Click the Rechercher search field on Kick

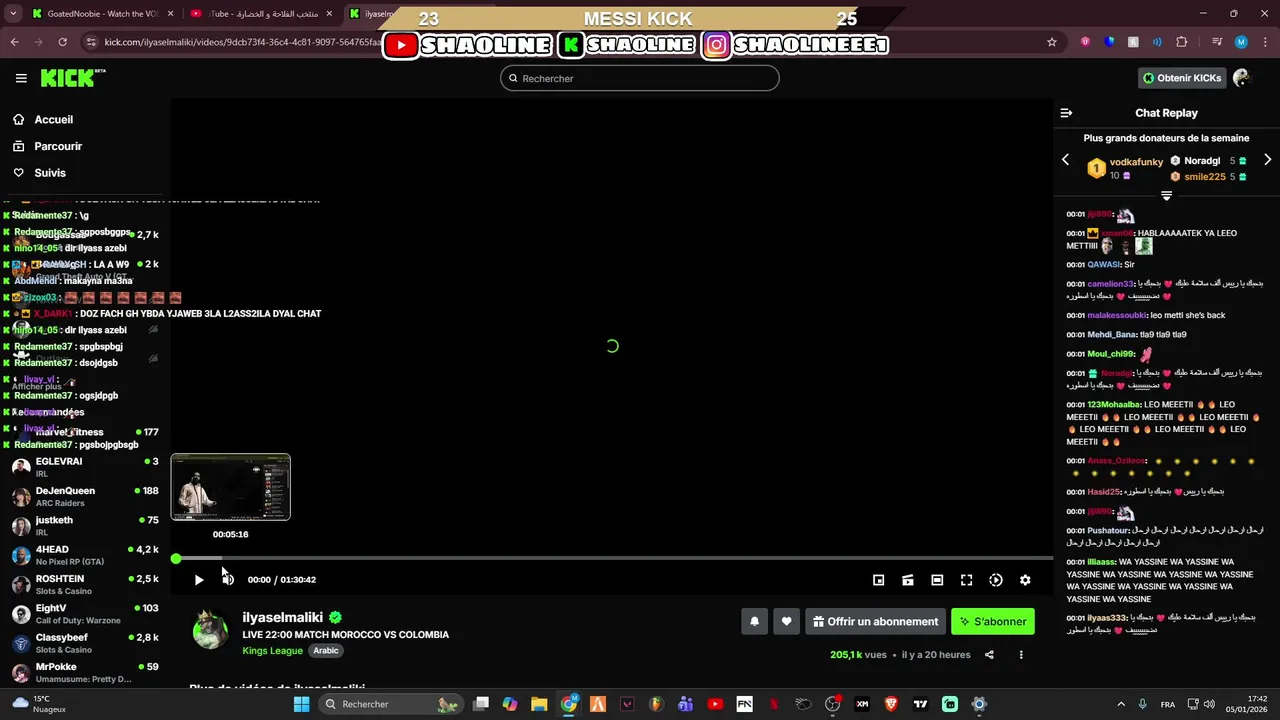[x=640, y=78]
